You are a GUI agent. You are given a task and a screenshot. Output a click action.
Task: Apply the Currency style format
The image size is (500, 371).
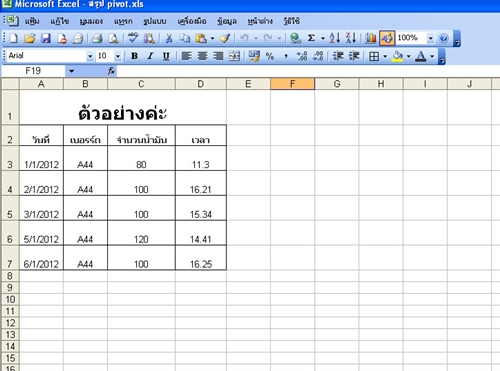[x=254, y=56]
